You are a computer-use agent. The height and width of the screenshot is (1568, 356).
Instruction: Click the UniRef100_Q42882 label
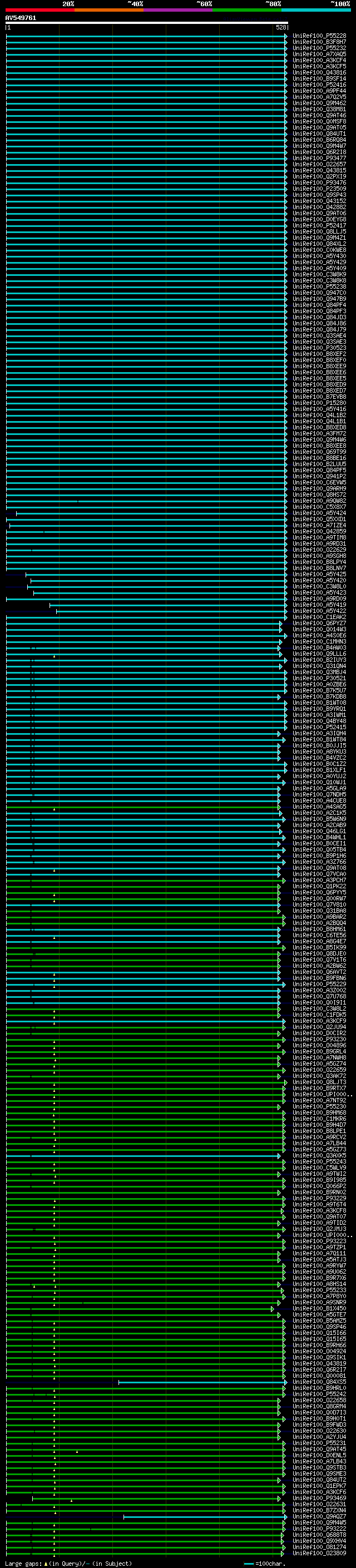point(319,207)
